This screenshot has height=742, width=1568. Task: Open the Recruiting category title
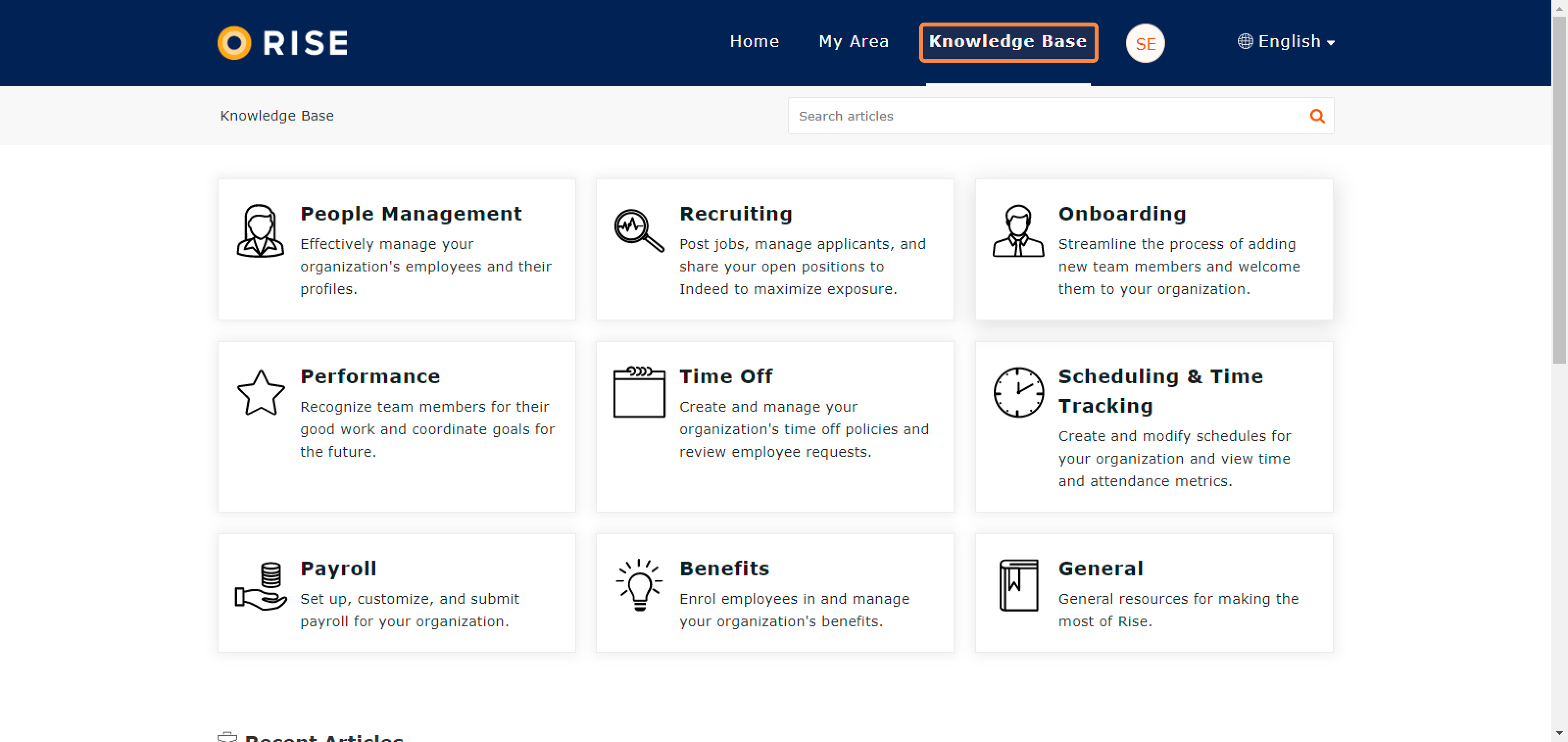[x=735, y=214]
